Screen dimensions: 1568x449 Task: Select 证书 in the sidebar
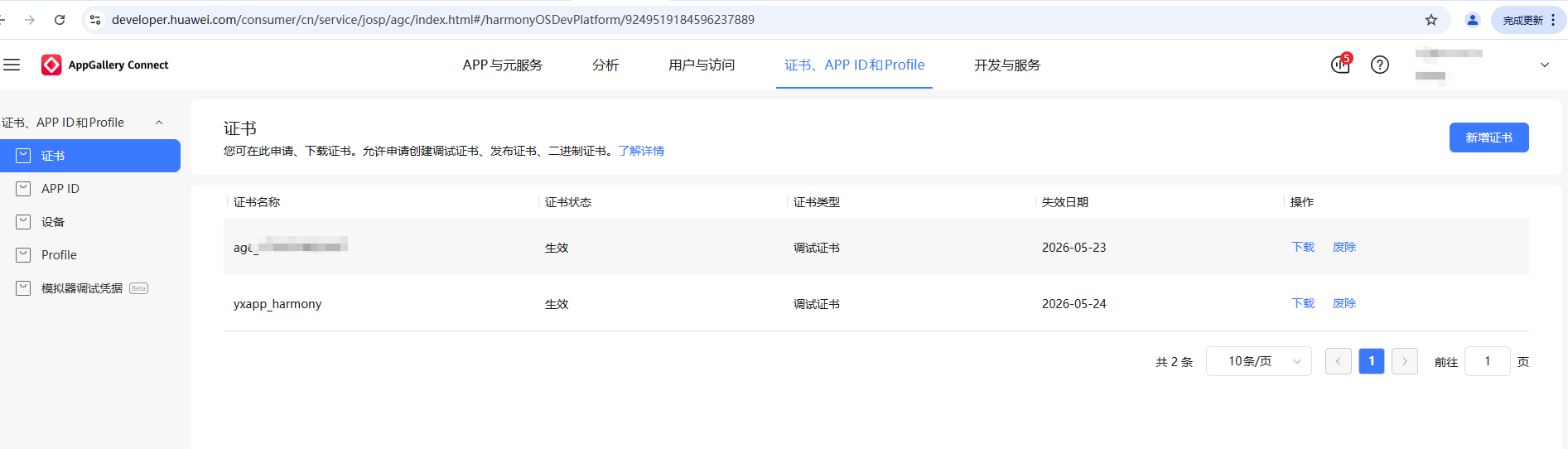[x=90, y=156]
